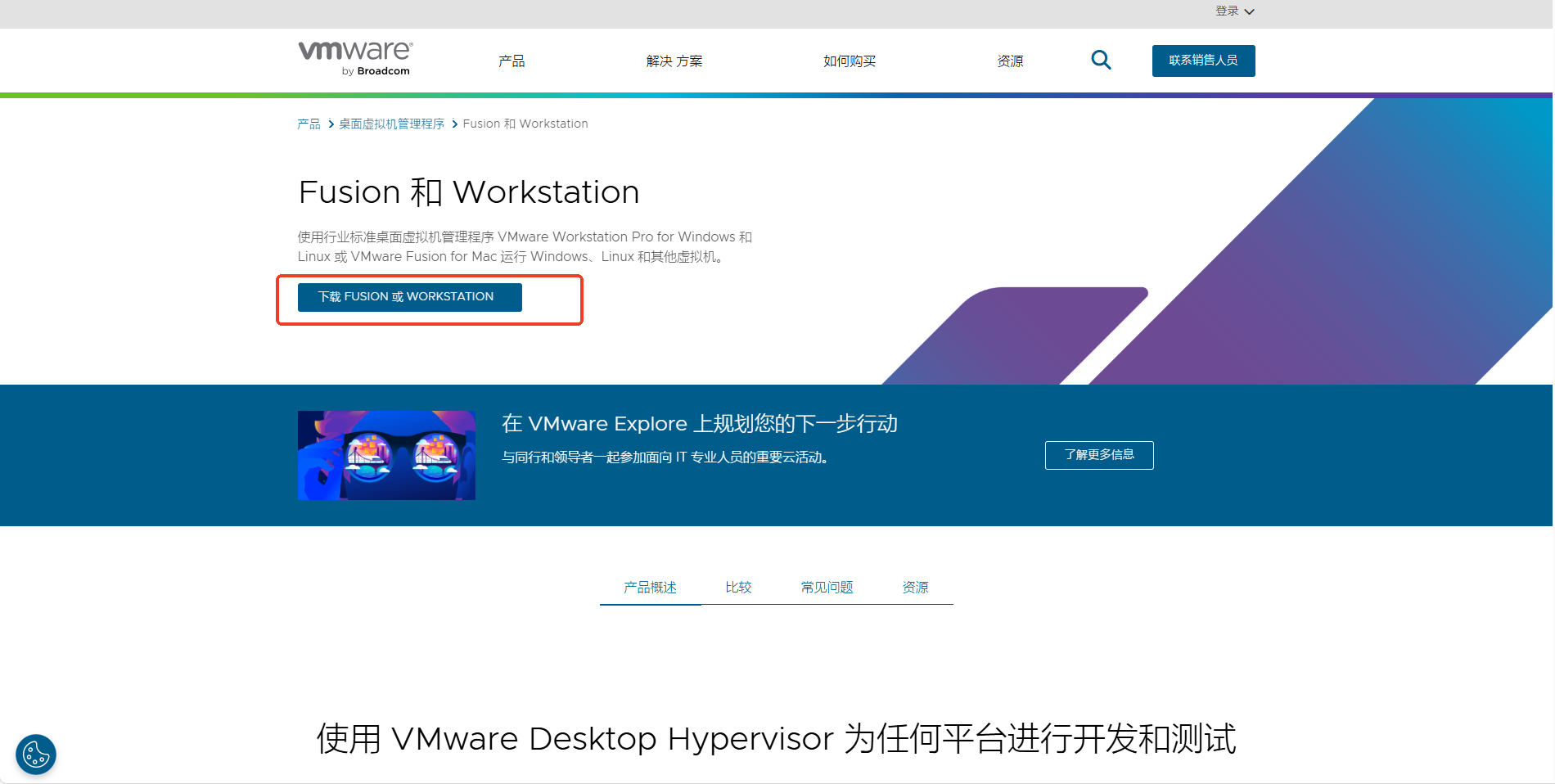Switch to the 常见问题 tab

pyautogui.click(x=827, y=588)
